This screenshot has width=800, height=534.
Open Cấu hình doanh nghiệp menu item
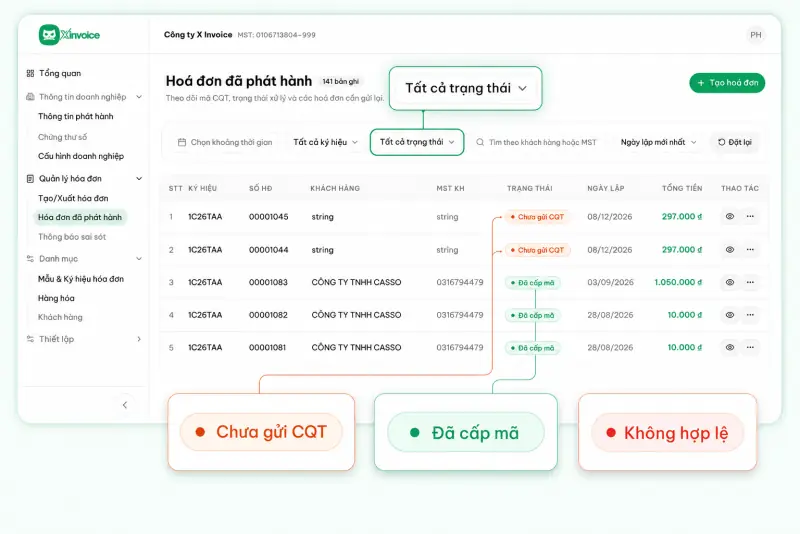(81, 156)
